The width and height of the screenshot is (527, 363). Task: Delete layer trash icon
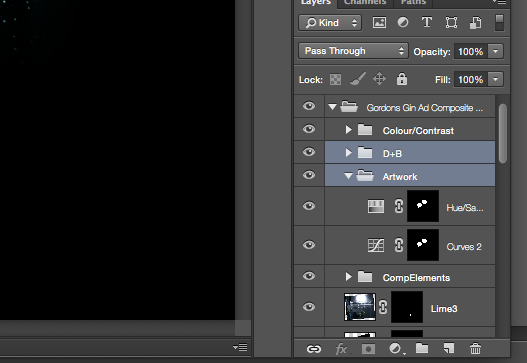[475, 349]
